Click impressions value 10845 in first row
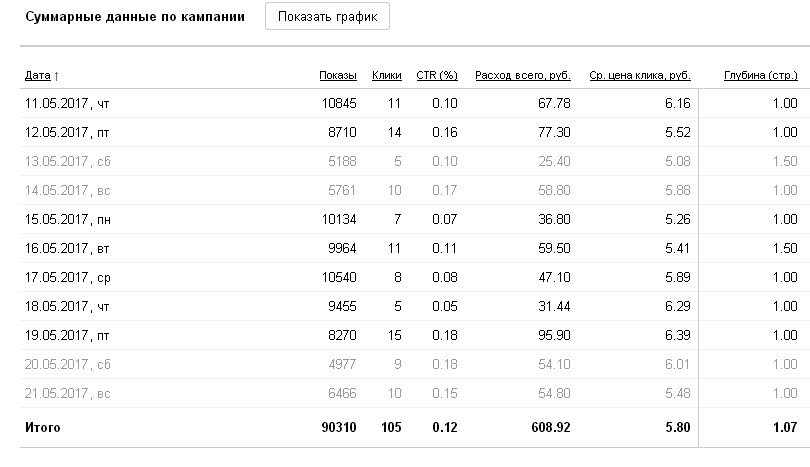810x467 pixels. pyautogui.click(x=339, y=103)
